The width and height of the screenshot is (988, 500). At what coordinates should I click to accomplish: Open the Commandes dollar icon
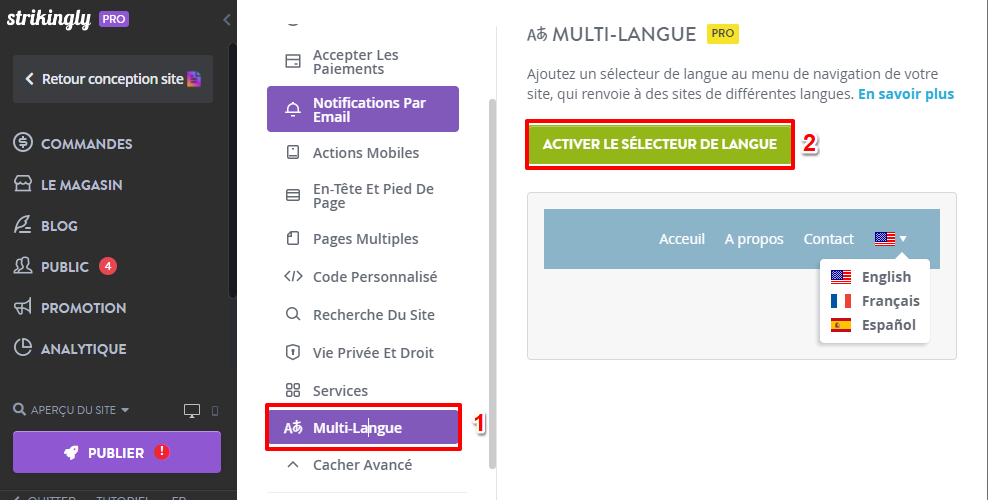click(x=23, y=143)
